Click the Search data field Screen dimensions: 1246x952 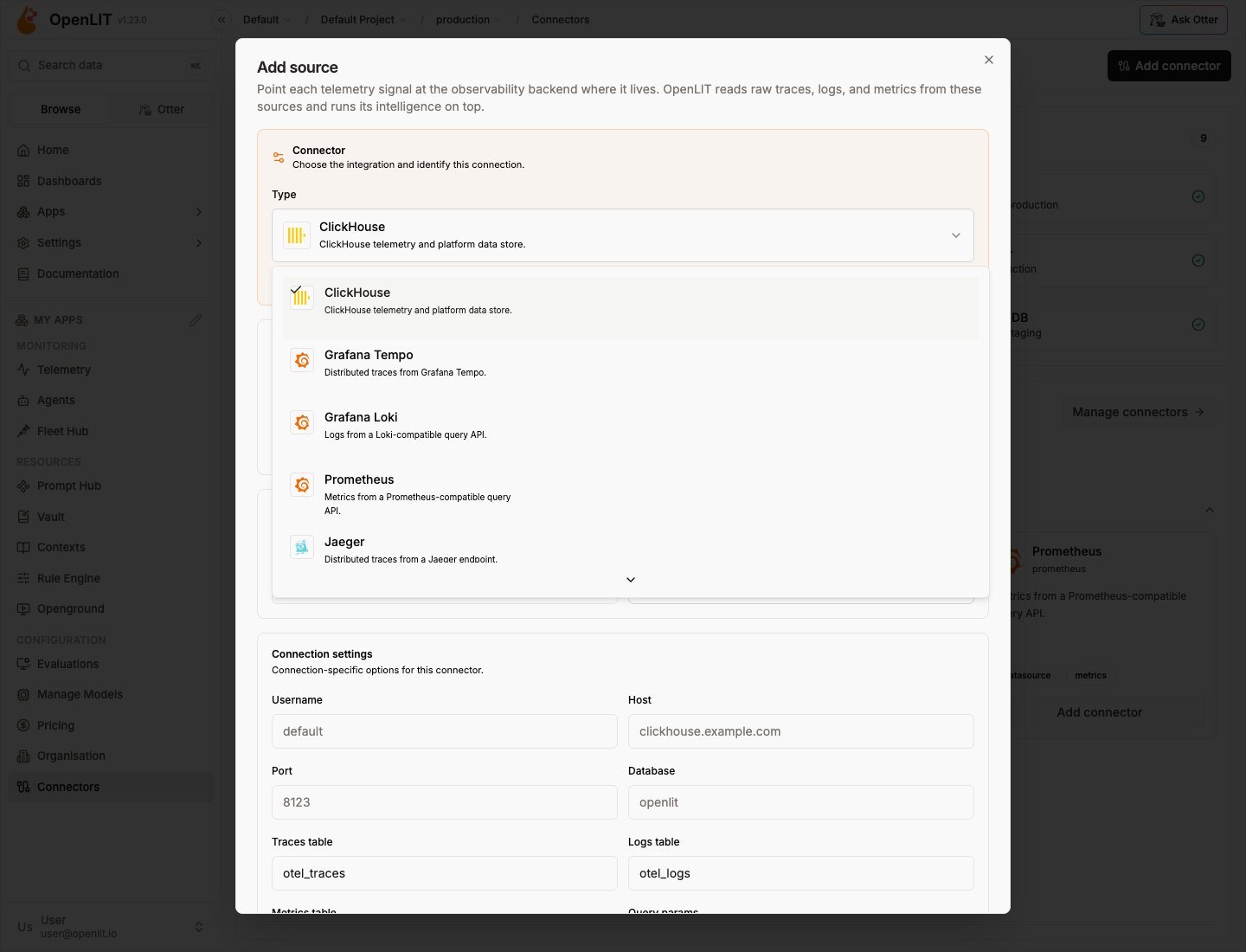coord(112,66)
